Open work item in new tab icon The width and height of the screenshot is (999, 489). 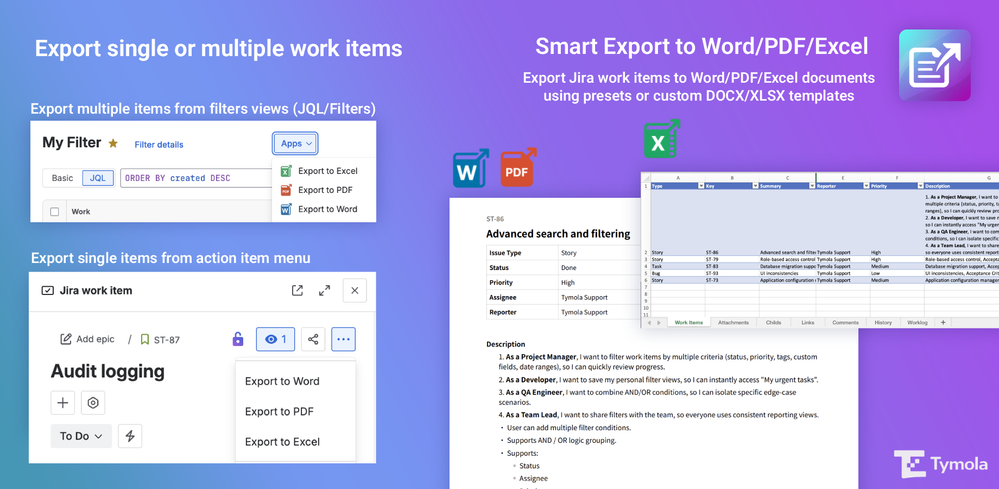[x=297, y=290]
